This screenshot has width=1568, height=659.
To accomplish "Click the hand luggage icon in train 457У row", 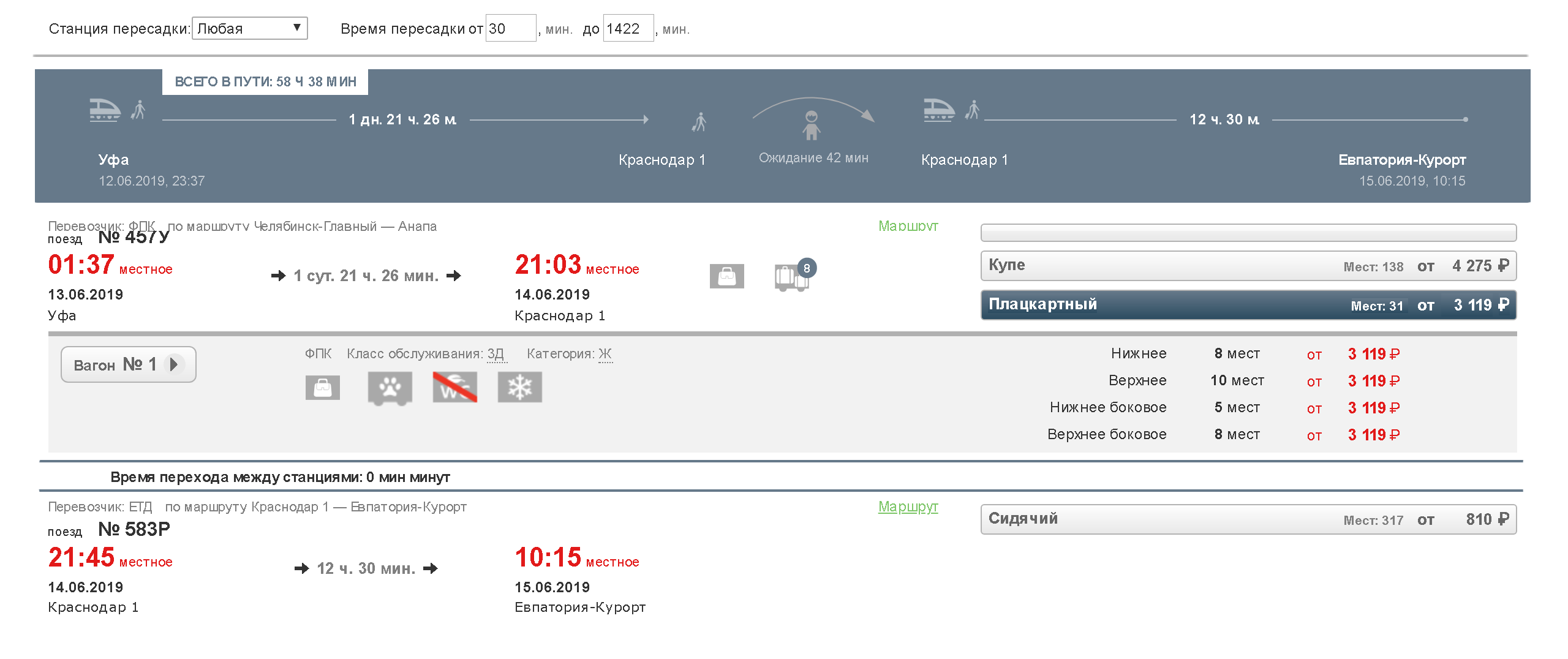I will click(726, 276).
